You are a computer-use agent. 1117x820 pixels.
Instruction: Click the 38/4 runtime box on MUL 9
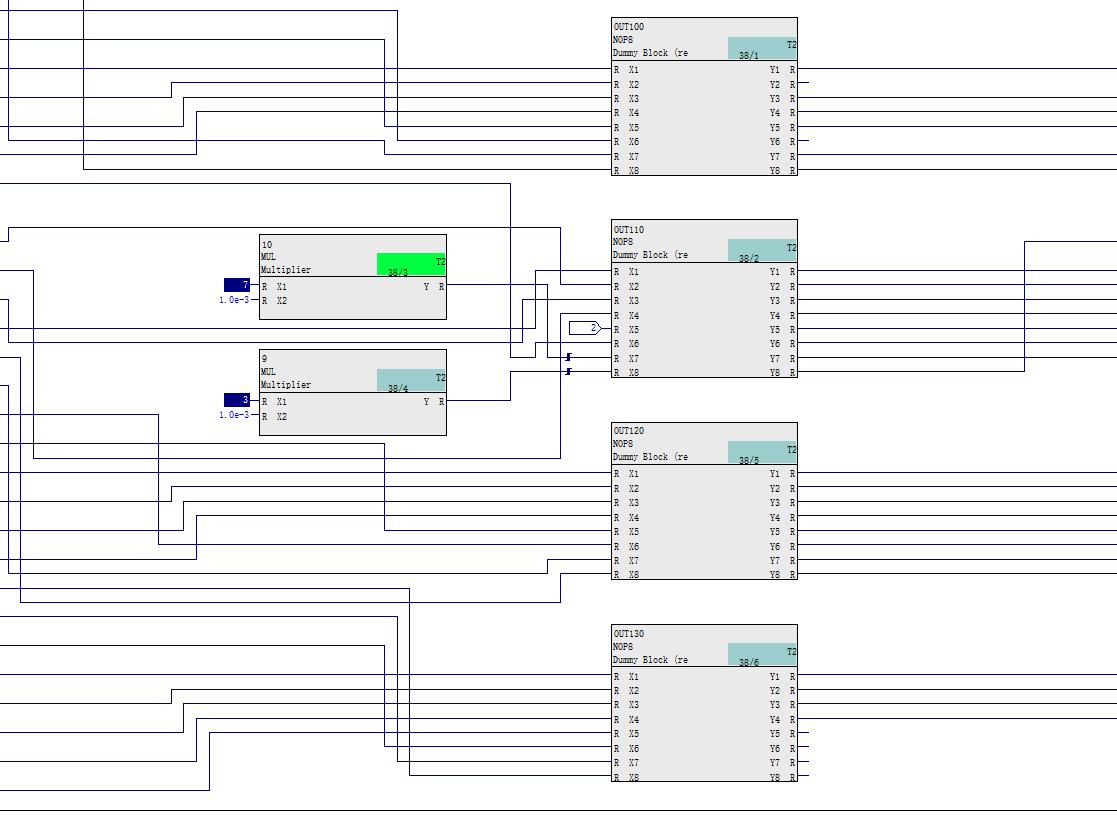pyautogui.click(x=411, y=381)
